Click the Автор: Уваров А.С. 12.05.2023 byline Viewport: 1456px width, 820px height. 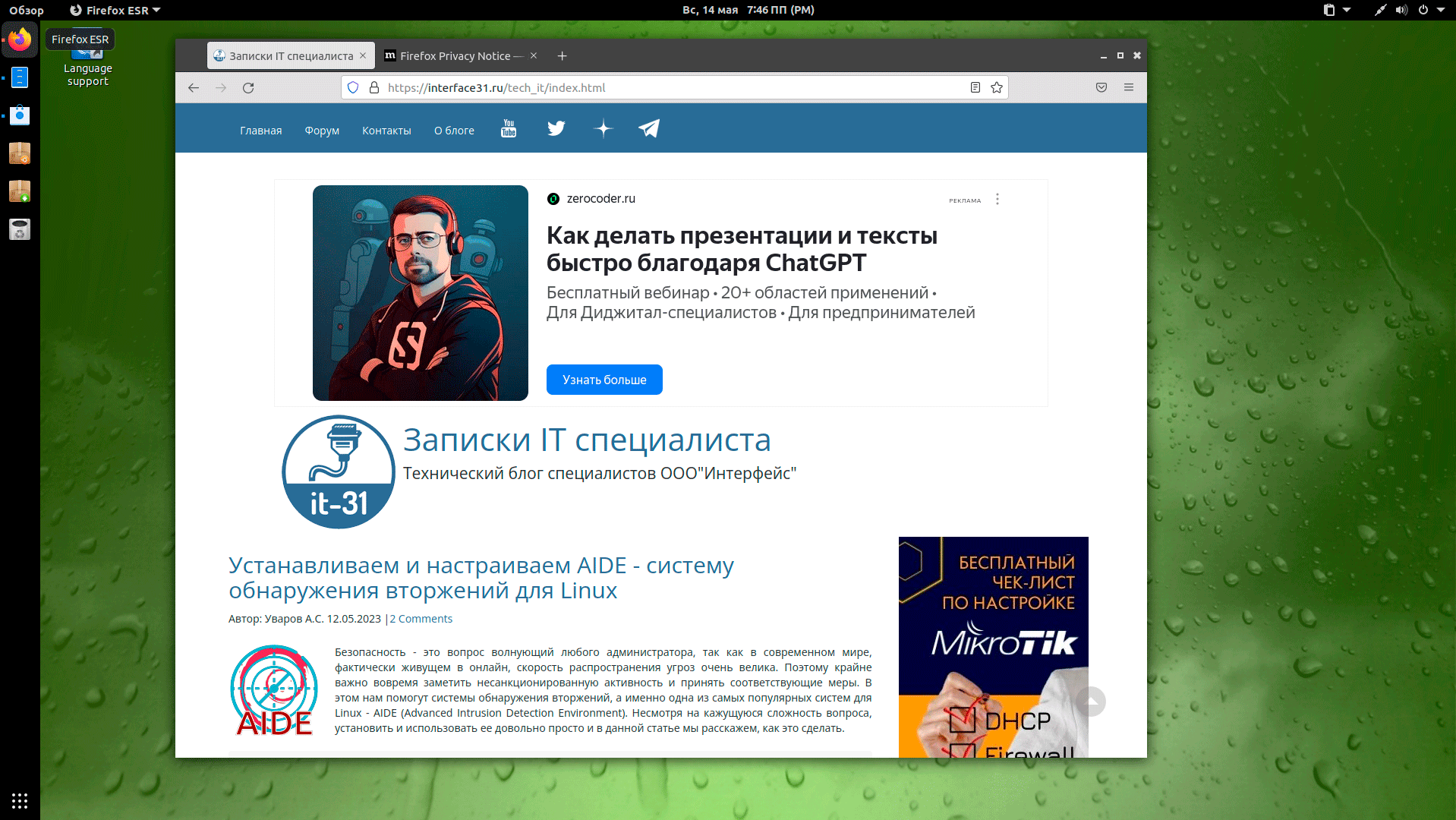[304, 619]
